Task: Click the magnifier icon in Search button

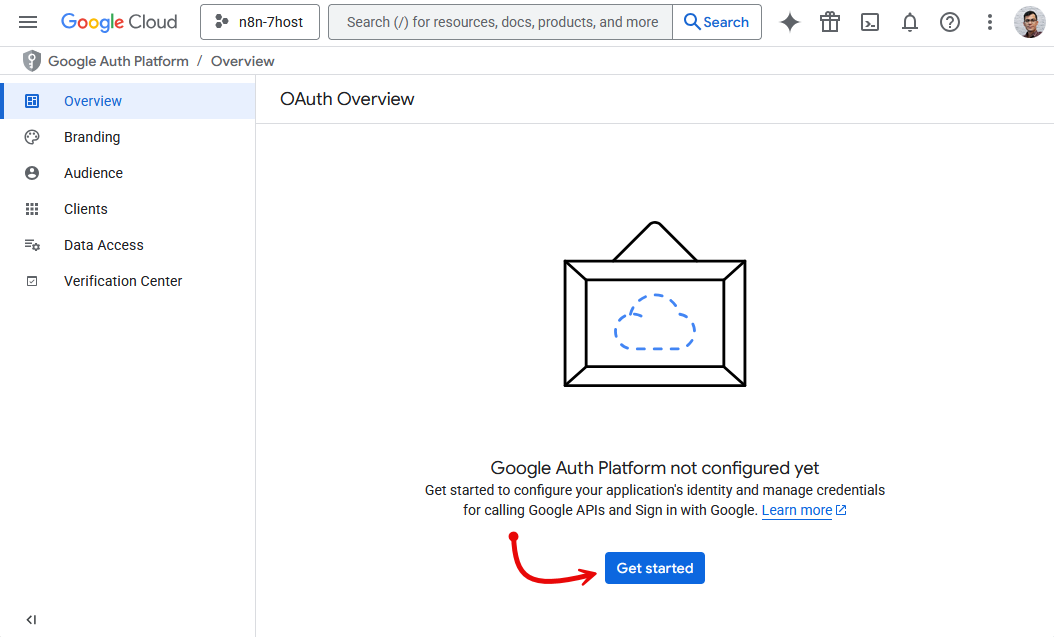Action: pos(692,22)
